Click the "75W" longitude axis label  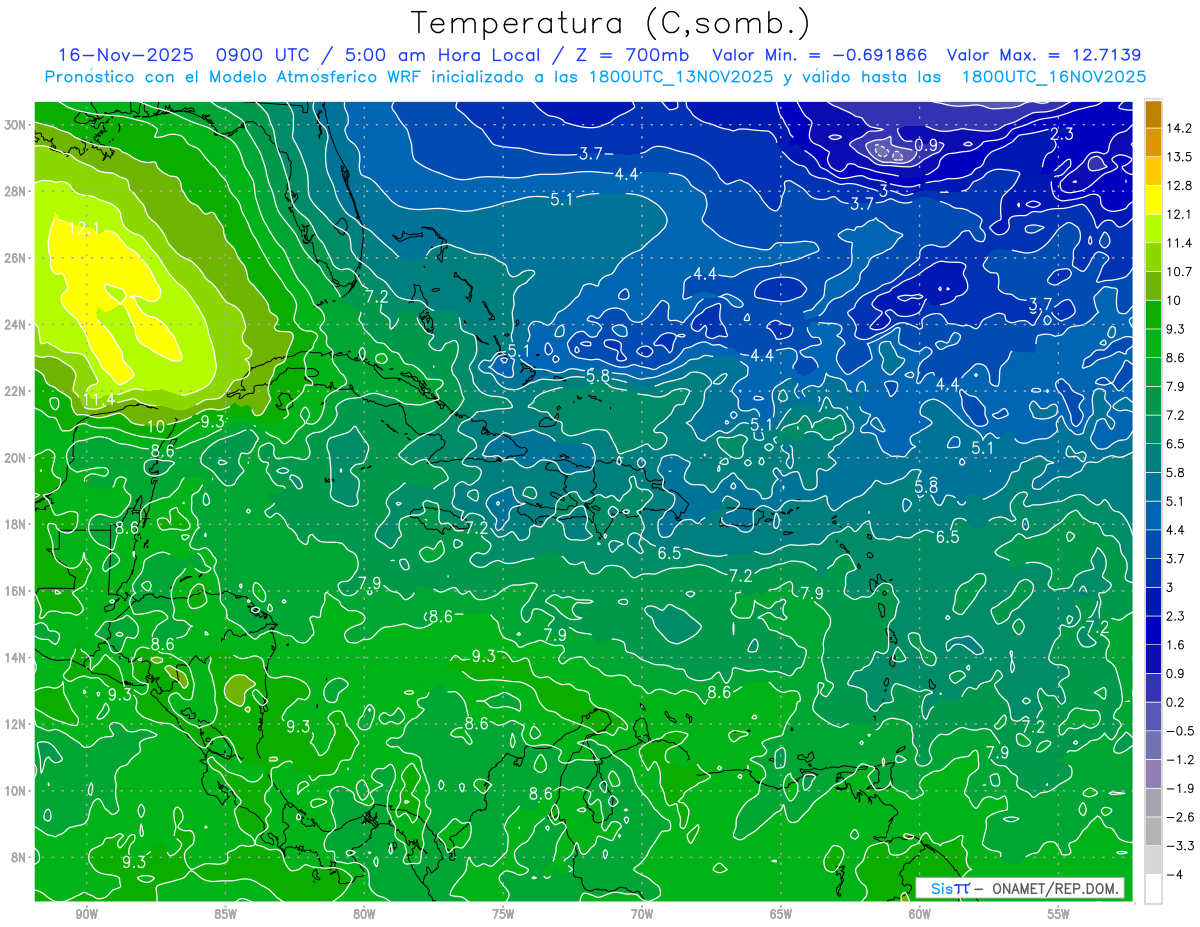pos(503,914)
